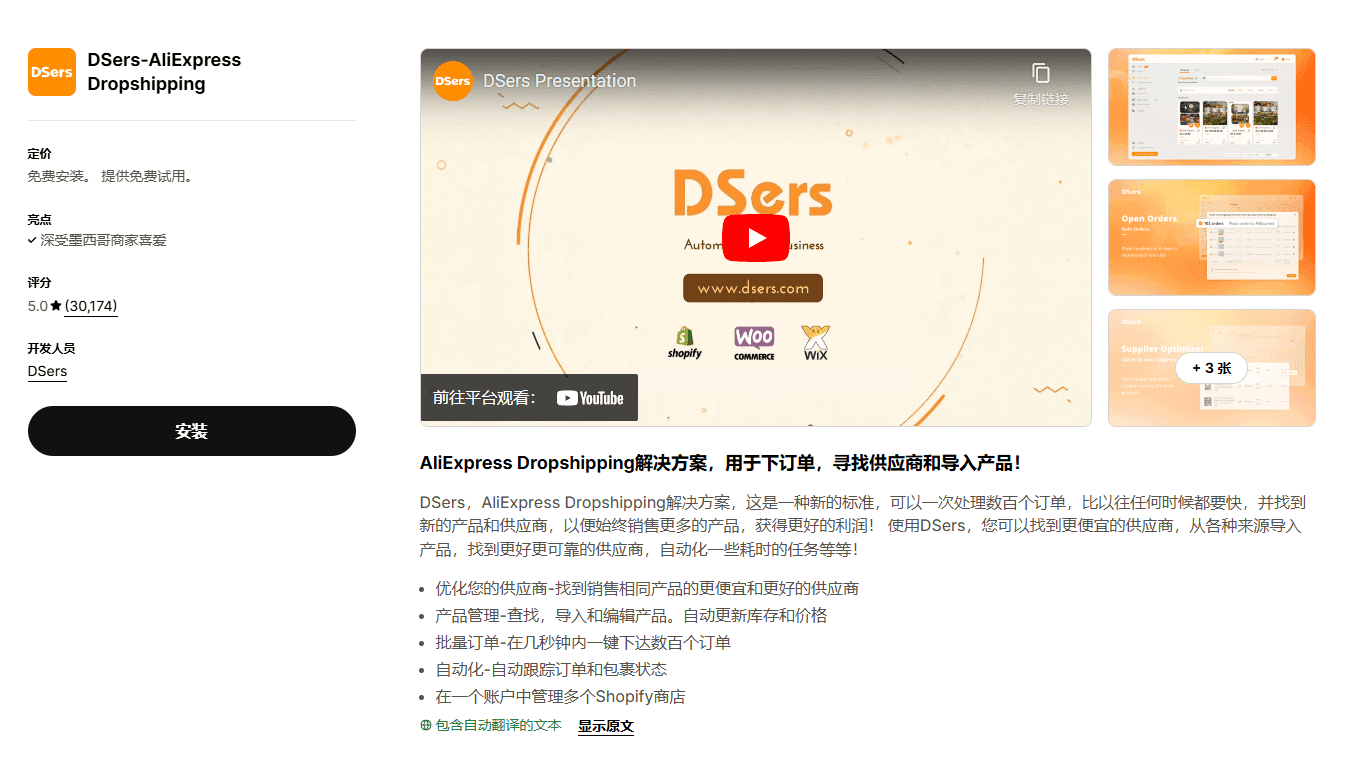
Task: Open the 30,174 reviews link
Action: click(91, 306)
